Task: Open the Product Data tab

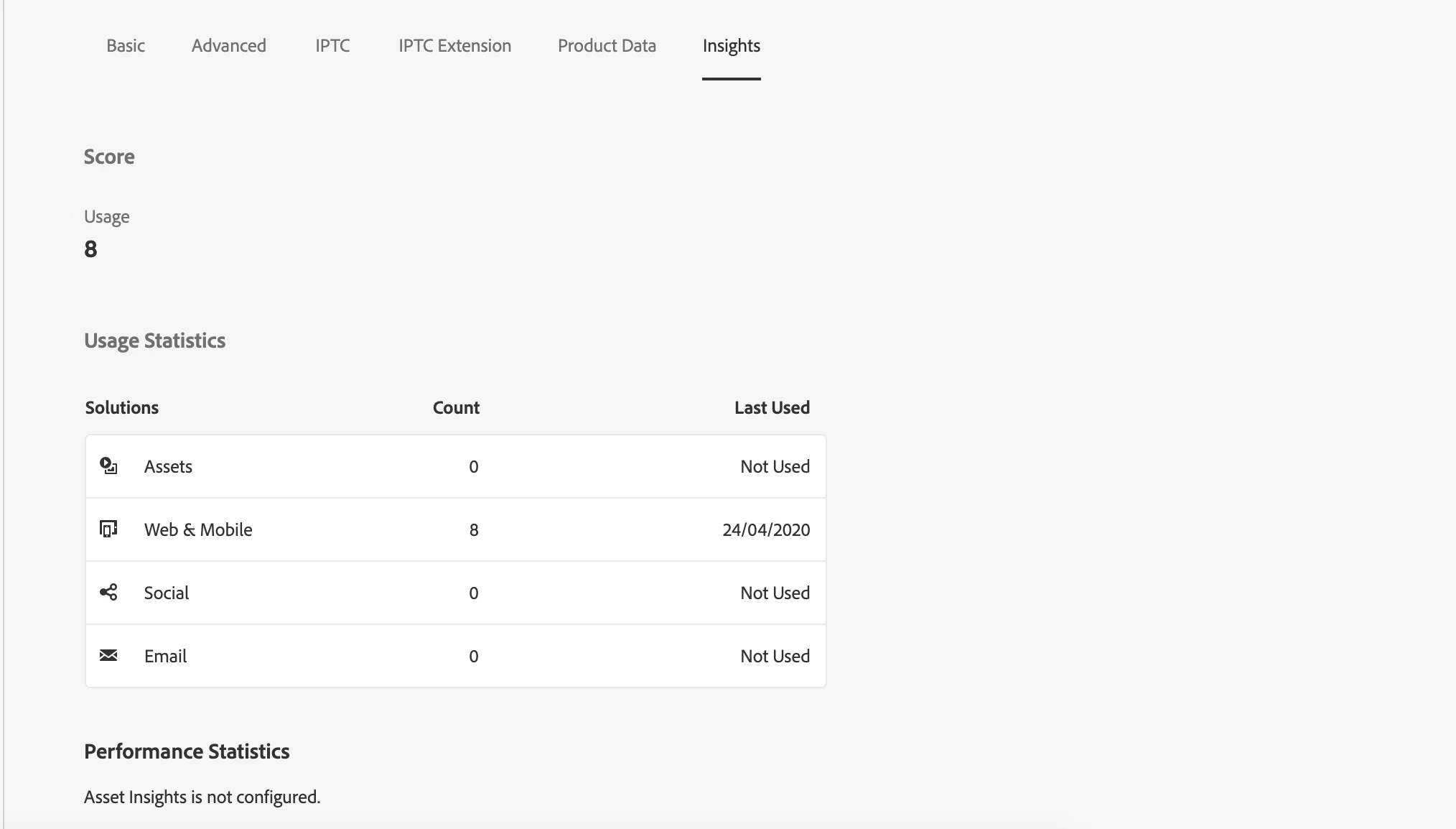Action: (607, 46)
